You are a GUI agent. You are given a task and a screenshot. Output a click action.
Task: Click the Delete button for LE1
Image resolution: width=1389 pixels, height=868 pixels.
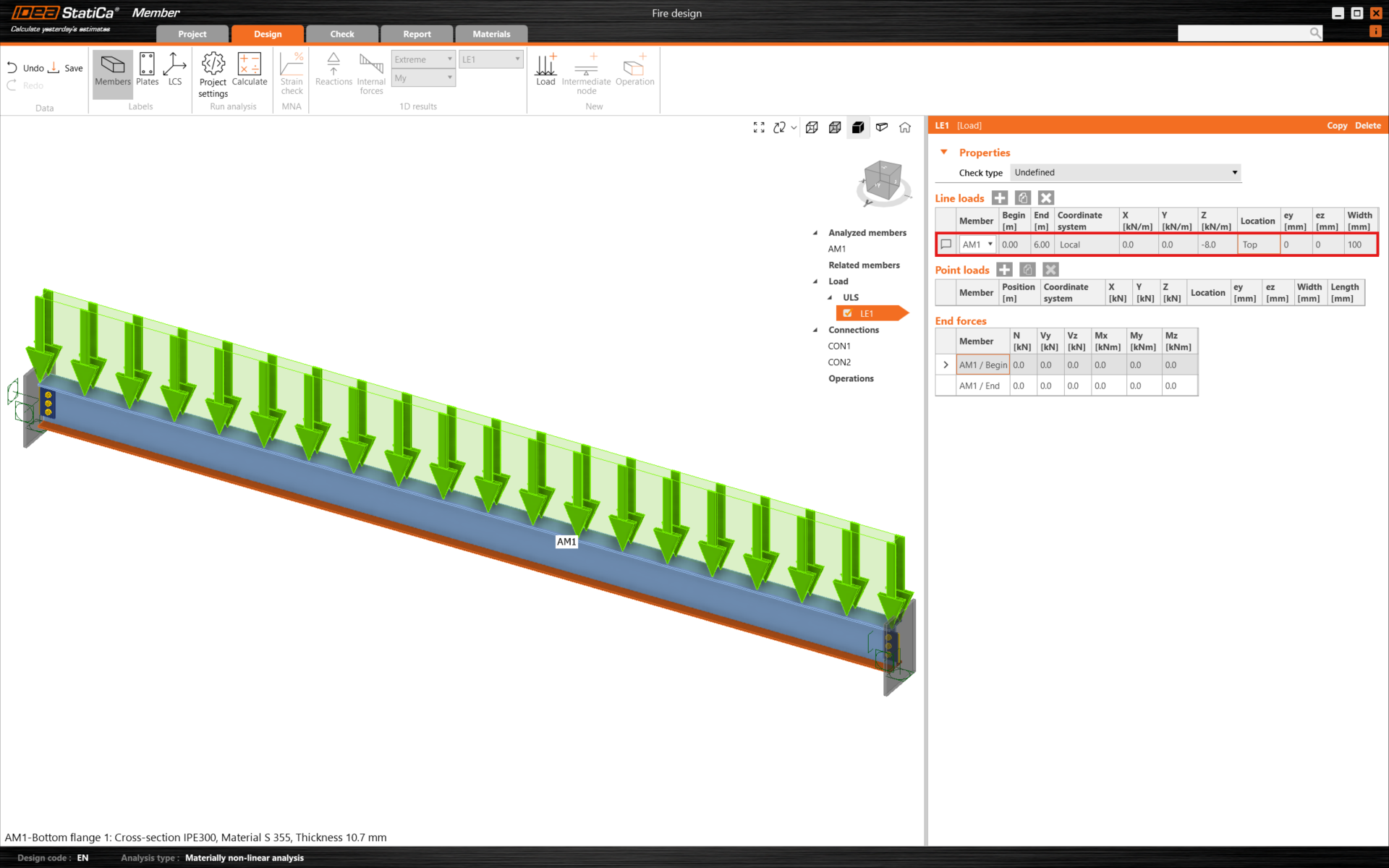[1367, 125]
